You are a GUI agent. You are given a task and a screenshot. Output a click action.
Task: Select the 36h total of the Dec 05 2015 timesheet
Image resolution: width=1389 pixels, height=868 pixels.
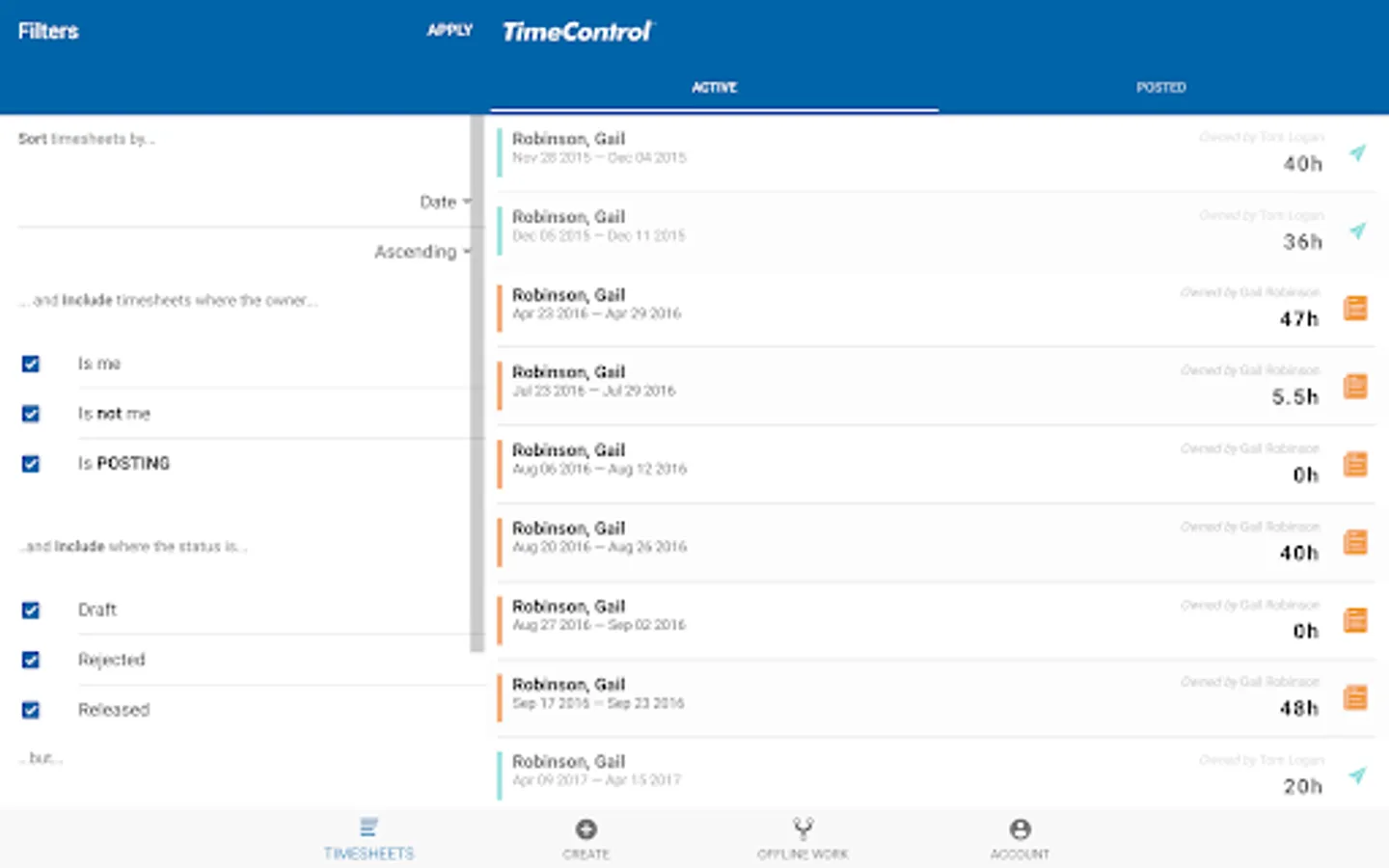[x=1302, y=242]
